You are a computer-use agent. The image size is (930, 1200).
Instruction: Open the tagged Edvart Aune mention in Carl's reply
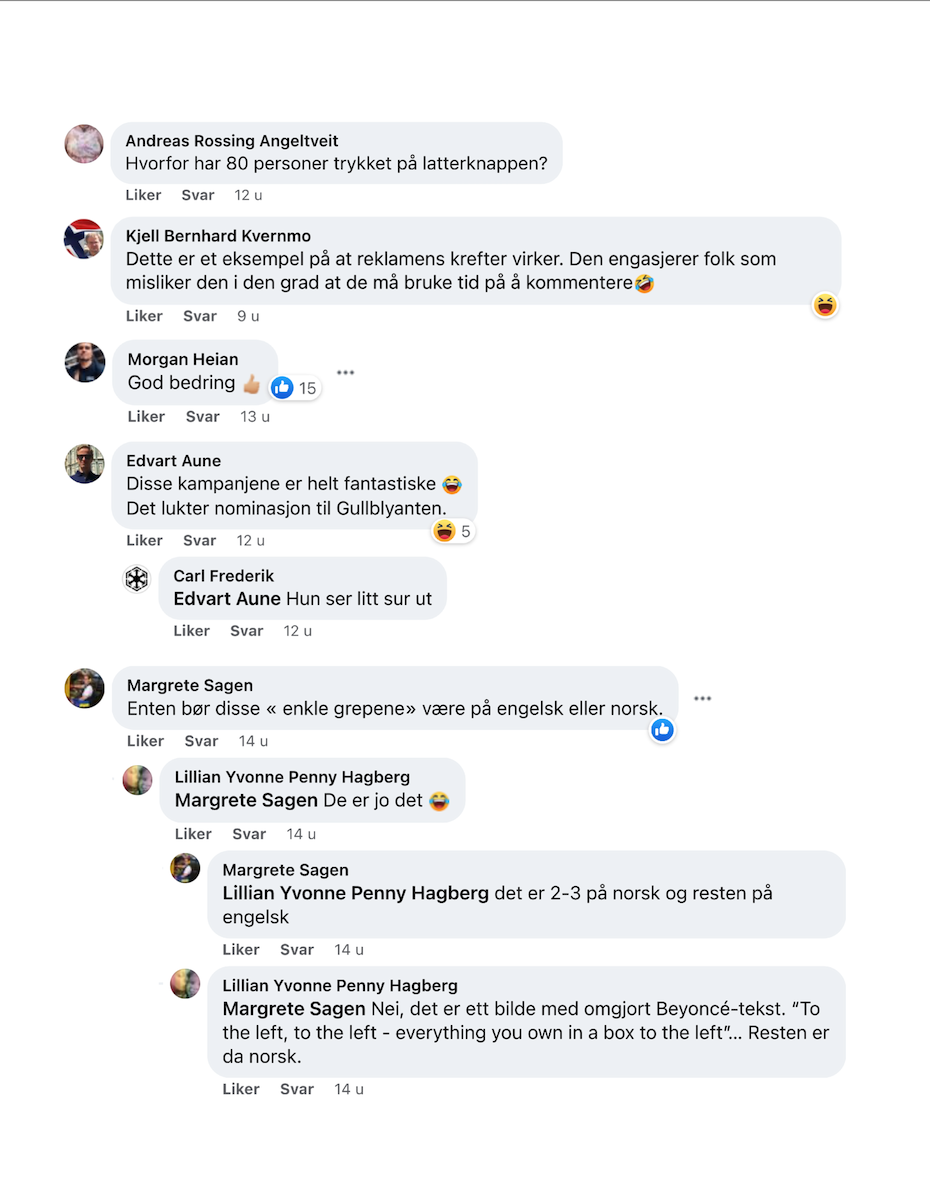tap(228, 599)
